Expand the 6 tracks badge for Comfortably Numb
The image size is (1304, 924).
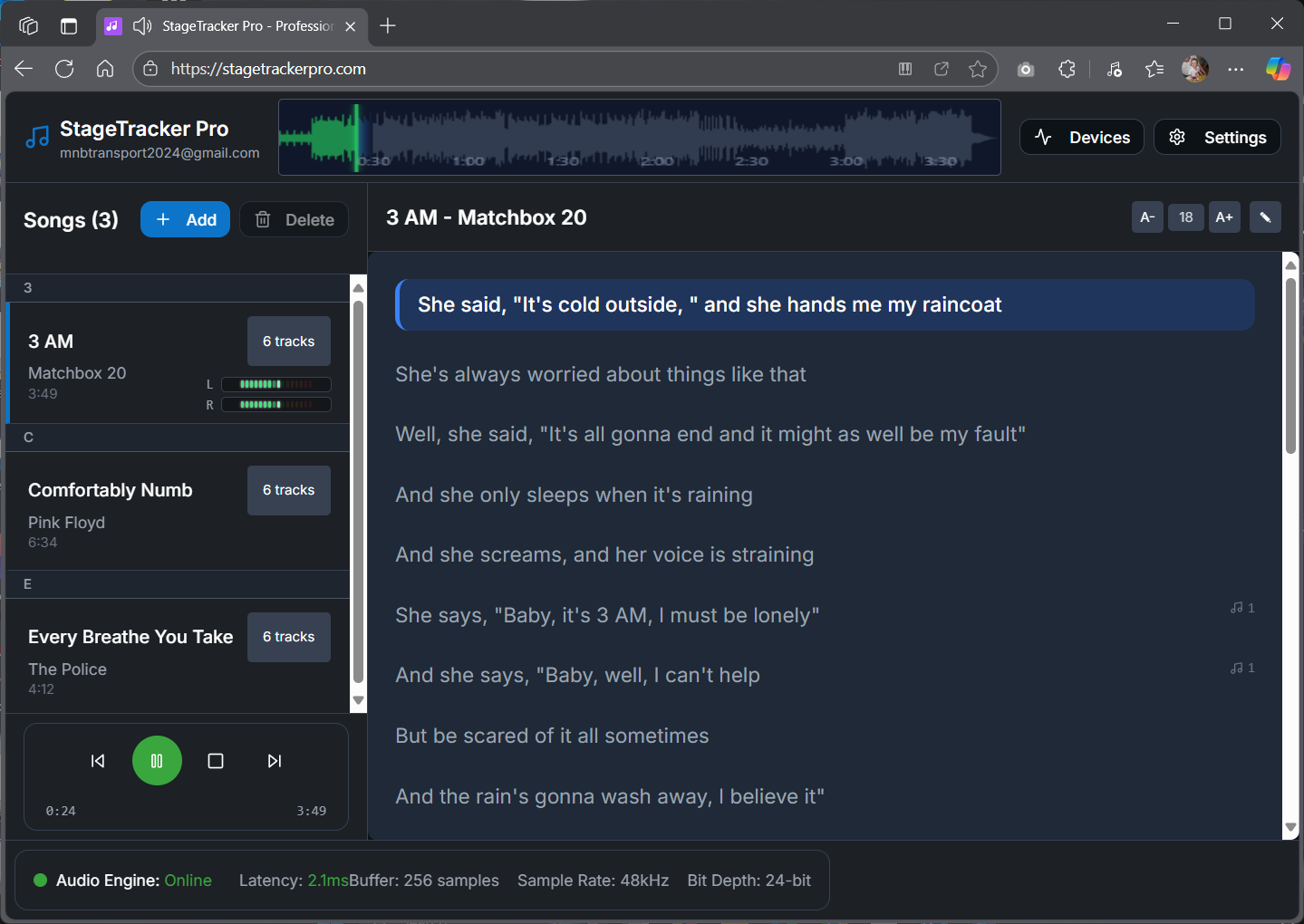288,490
